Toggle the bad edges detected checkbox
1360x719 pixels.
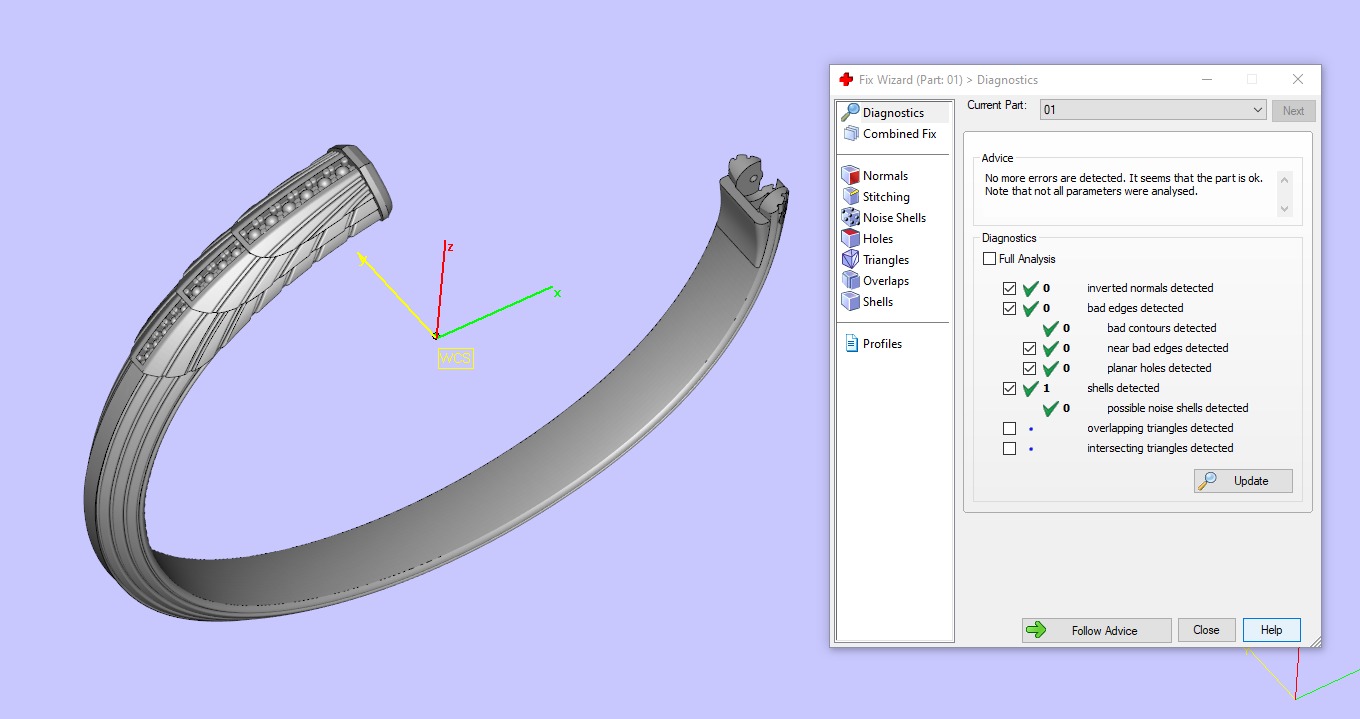[1009, 308]
